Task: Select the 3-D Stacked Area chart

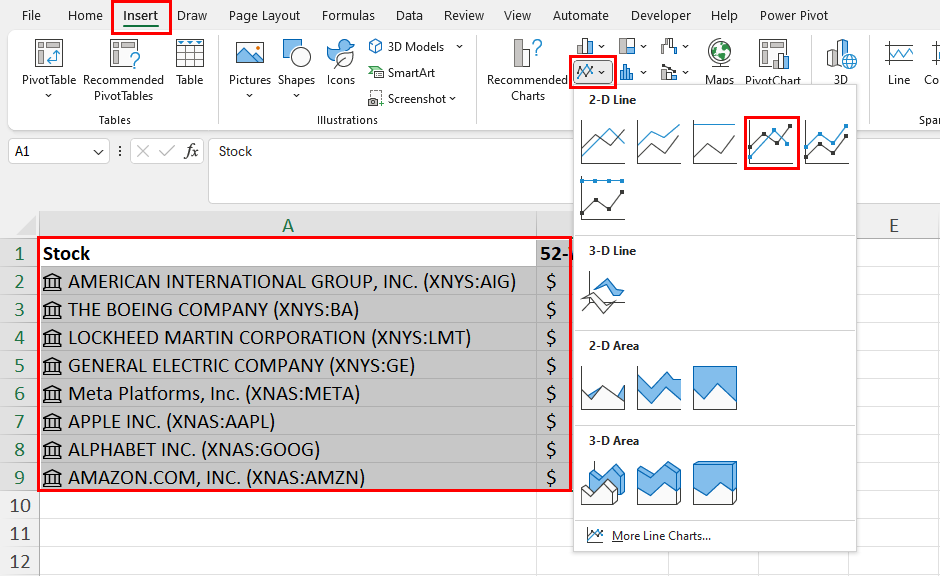Action: point(659,483)
